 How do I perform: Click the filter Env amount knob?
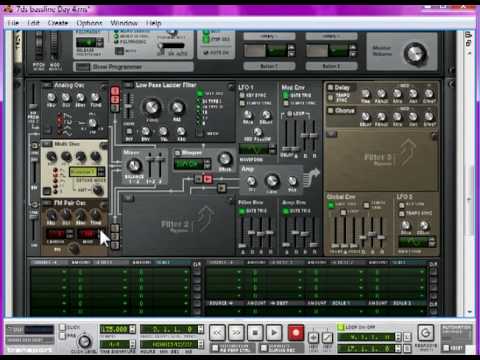point(146,131)
